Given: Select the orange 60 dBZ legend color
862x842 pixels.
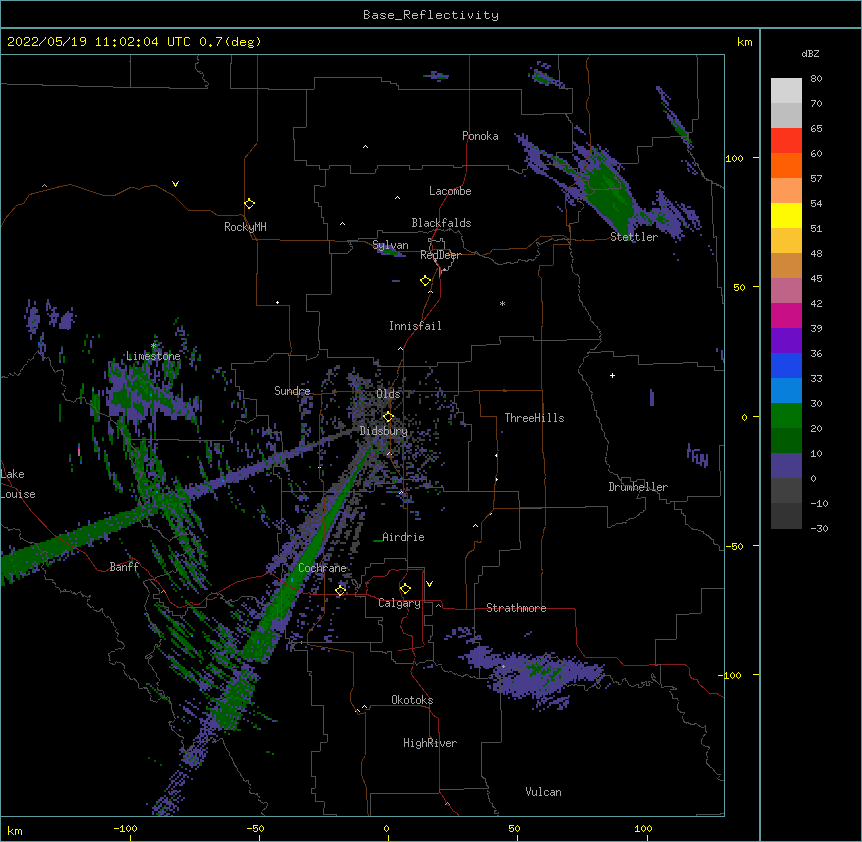Looking at the screenshot, I should [786, 165].
